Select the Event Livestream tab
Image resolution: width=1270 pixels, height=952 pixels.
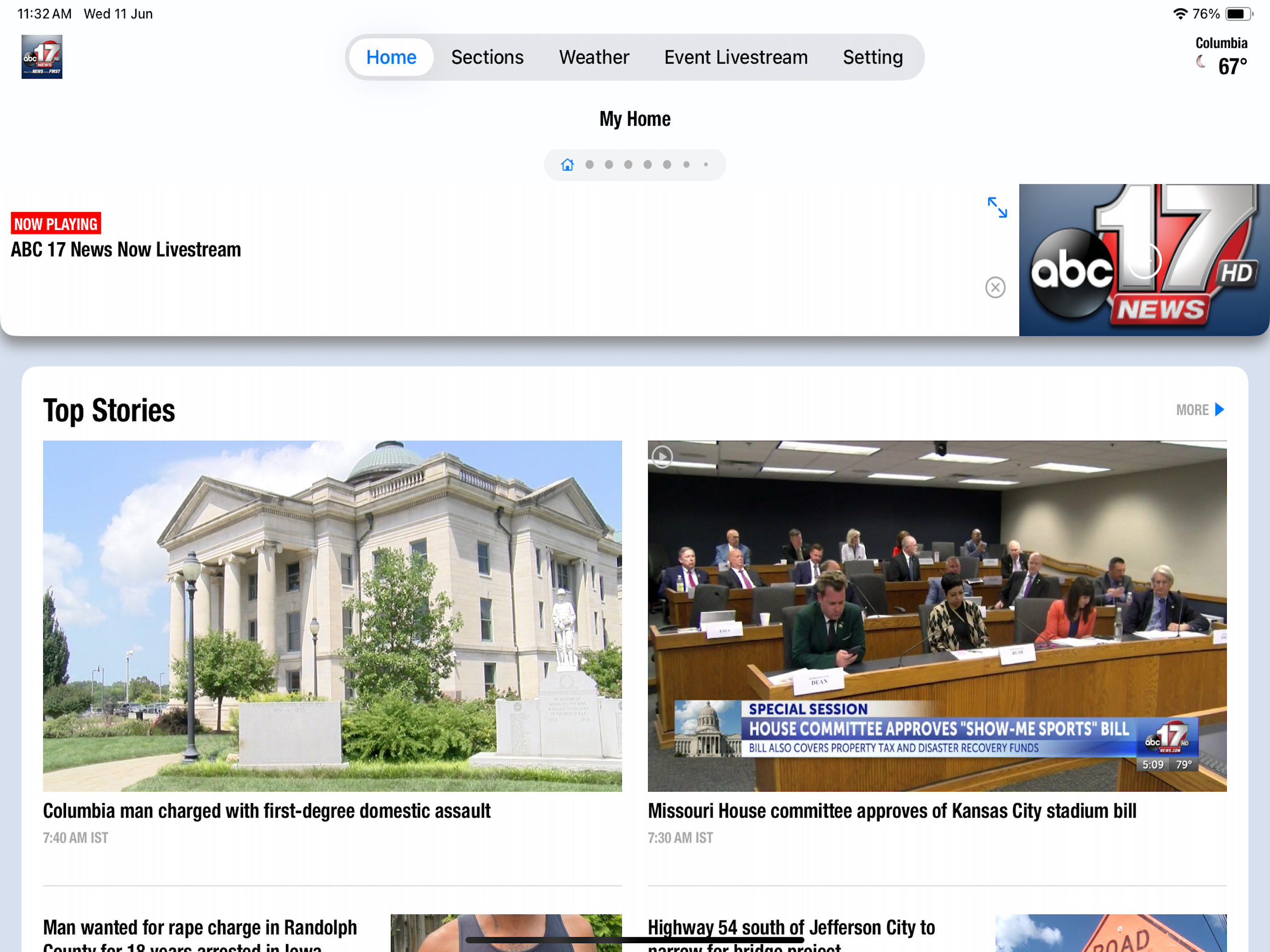click(735, 58)
